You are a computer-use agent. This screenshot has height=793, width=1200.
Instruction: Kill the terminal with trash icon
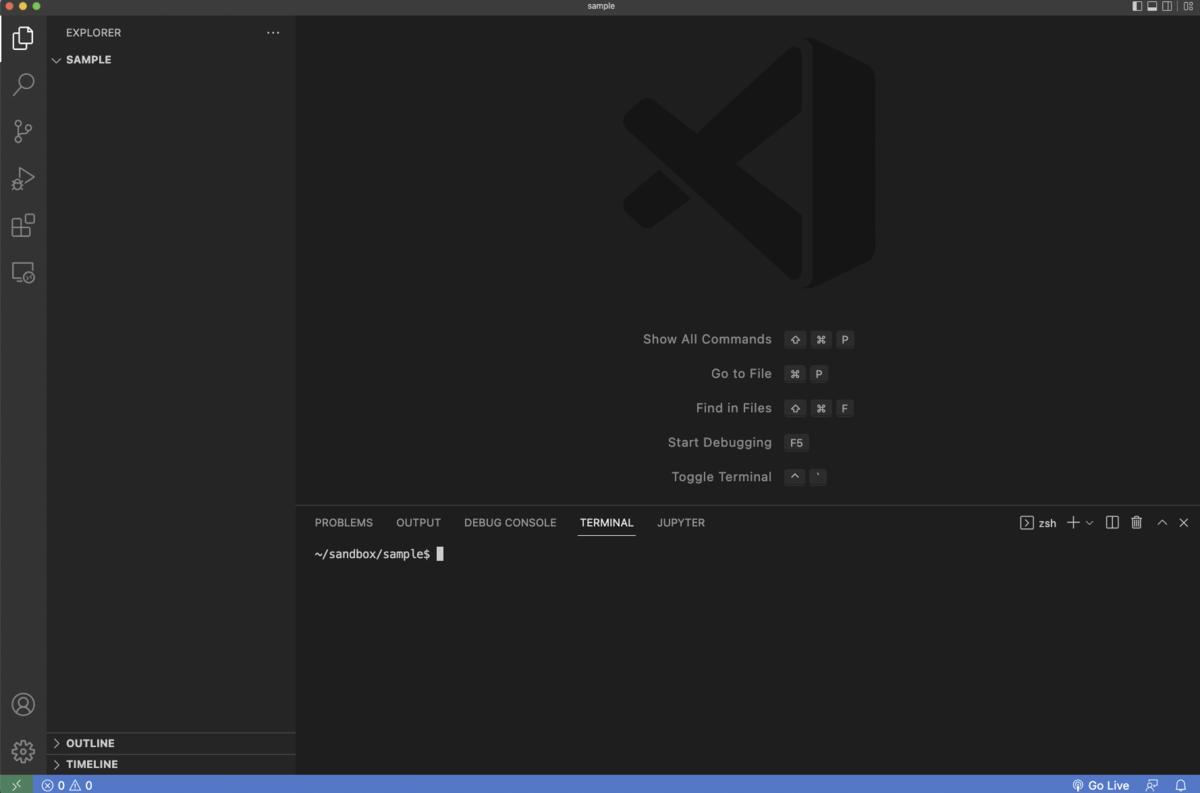[1136, 522]
